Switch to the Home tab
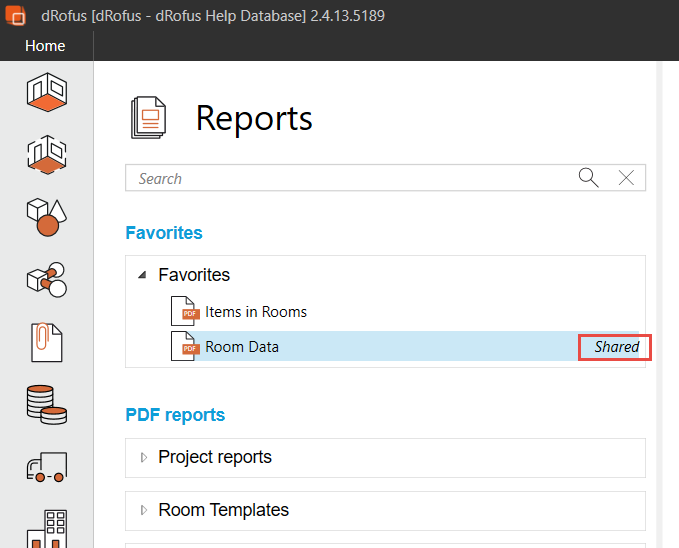 point(45,46)
